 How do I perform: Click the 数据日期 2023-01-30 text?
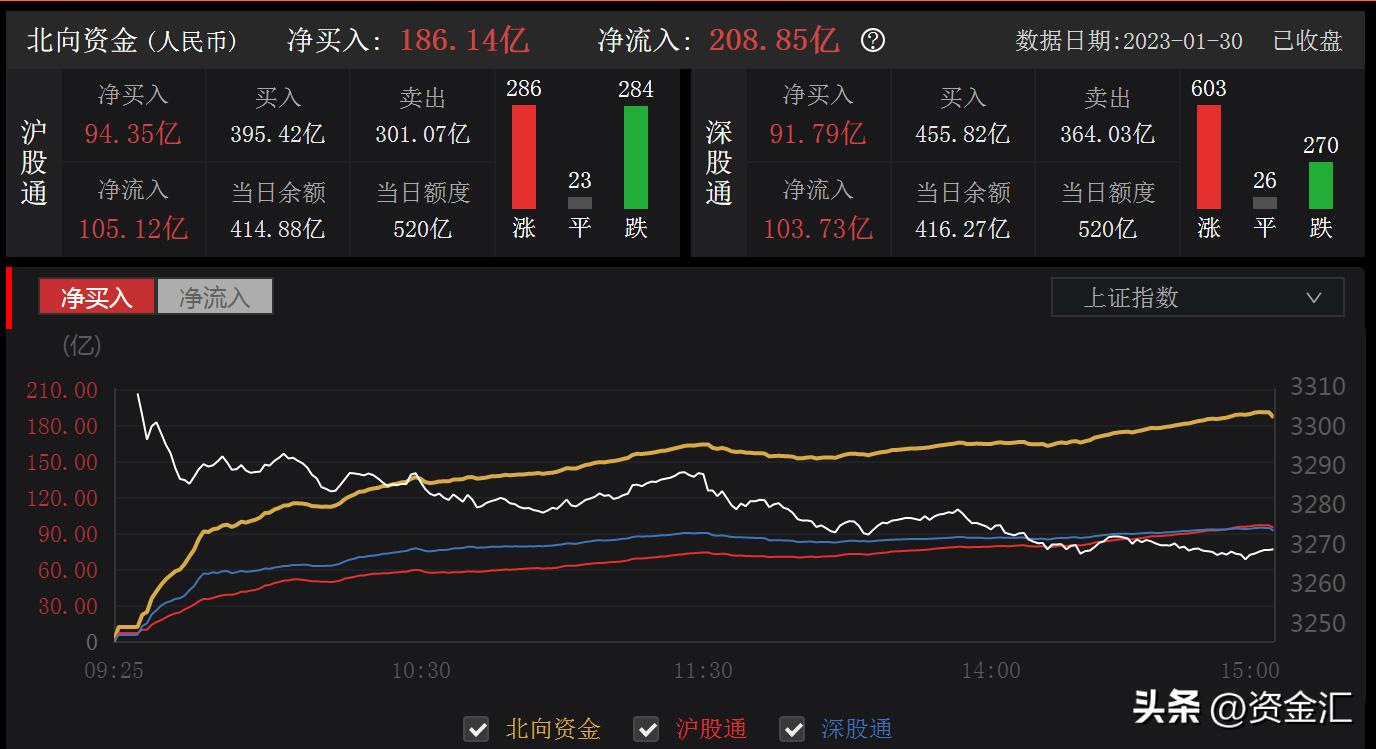1129,41
